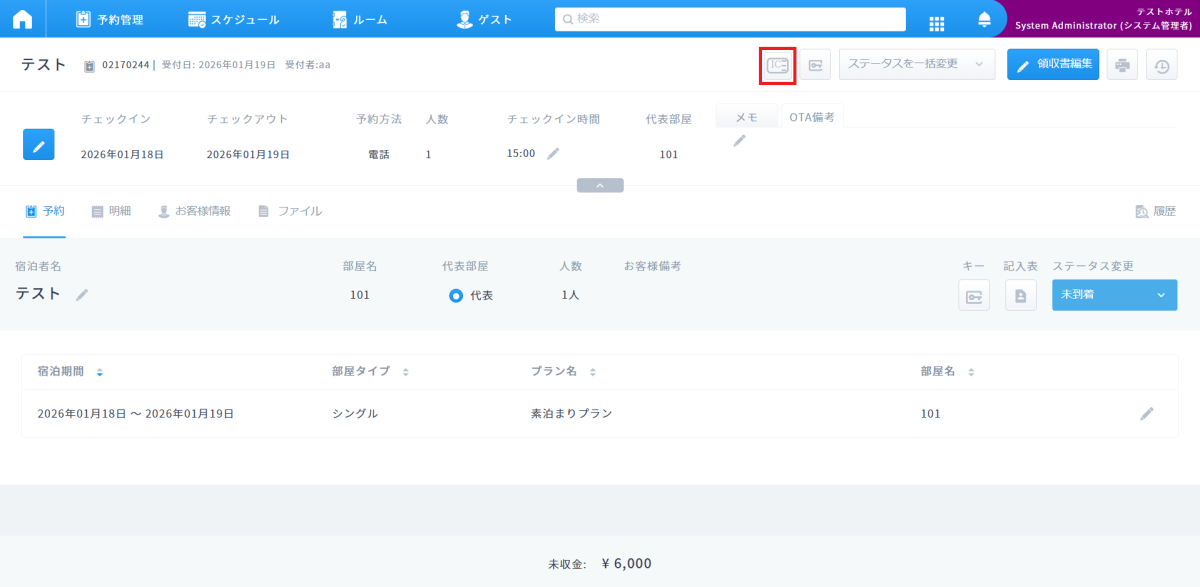The image size is (1200, 587).
Task: Sort by 宿泊期間 column
Action: 100,372
